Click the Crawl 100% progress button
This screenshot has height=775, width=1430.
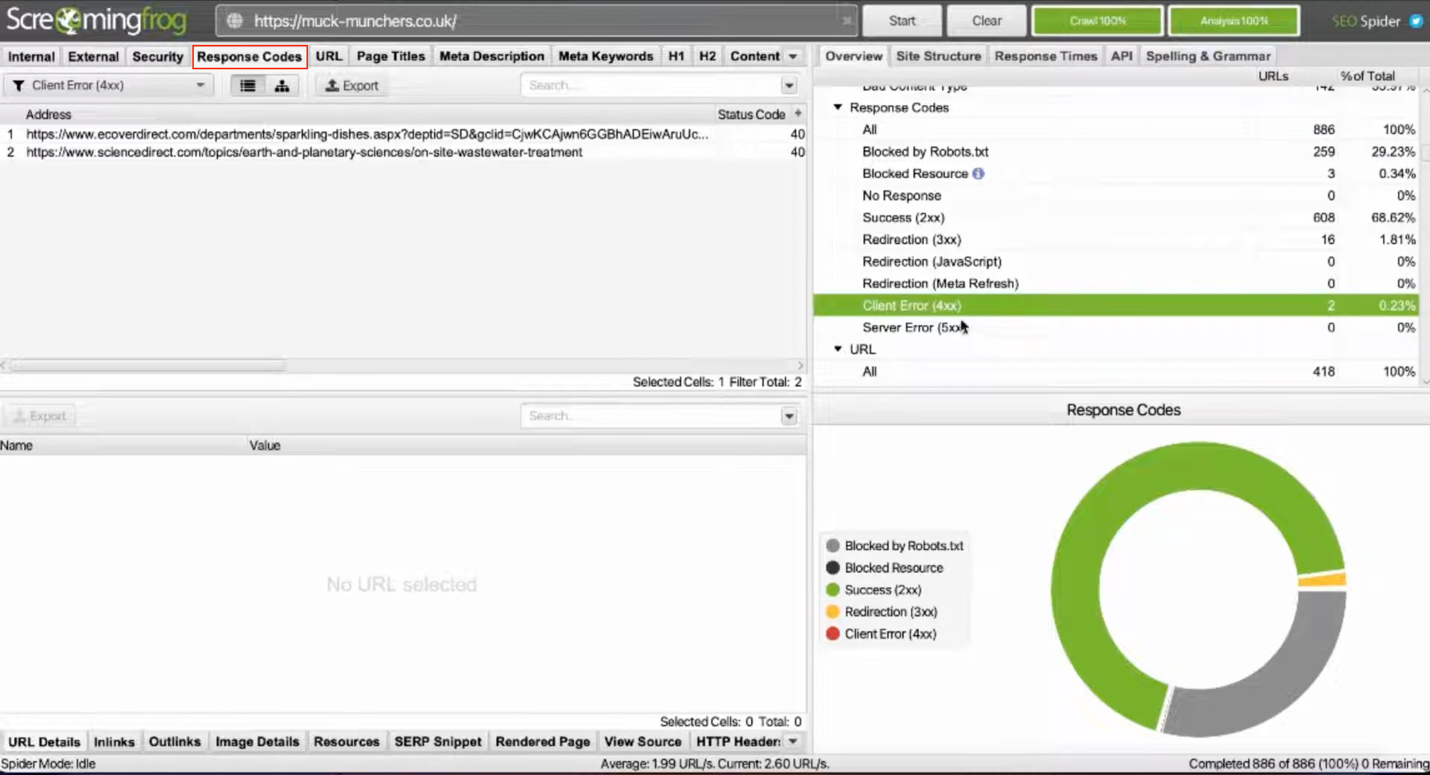pyautogui.click(x=1098, y=21)
